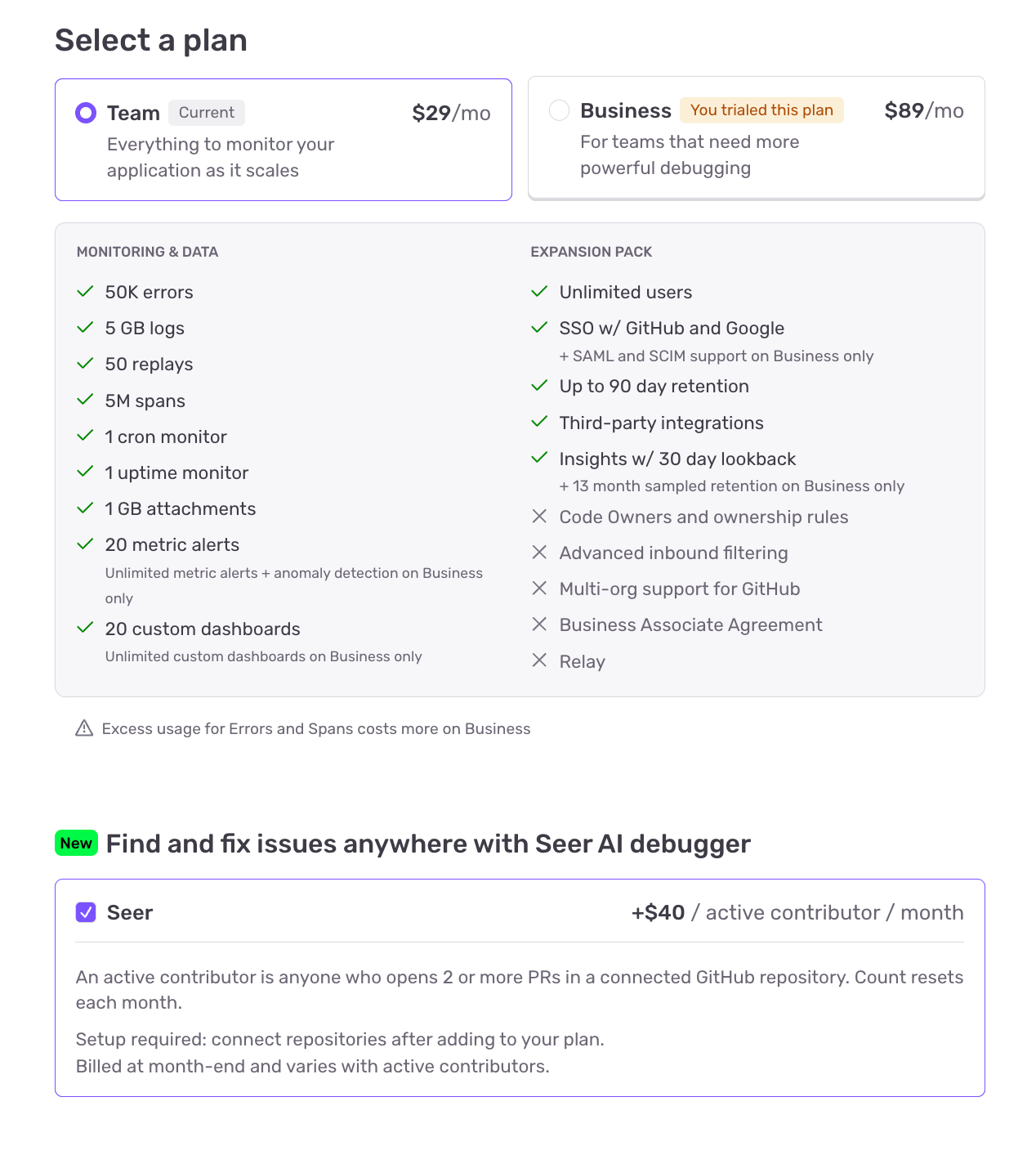Click the 'You trialed this plan' badge
1036x1164 pixels.
click(x=761, y=110)
